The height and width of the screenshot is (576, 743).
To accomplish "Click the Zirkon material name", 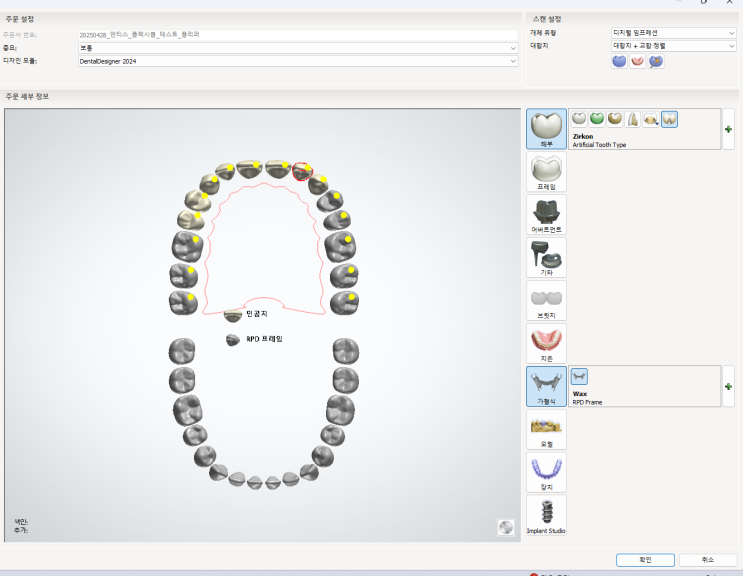I will [583, 136].
